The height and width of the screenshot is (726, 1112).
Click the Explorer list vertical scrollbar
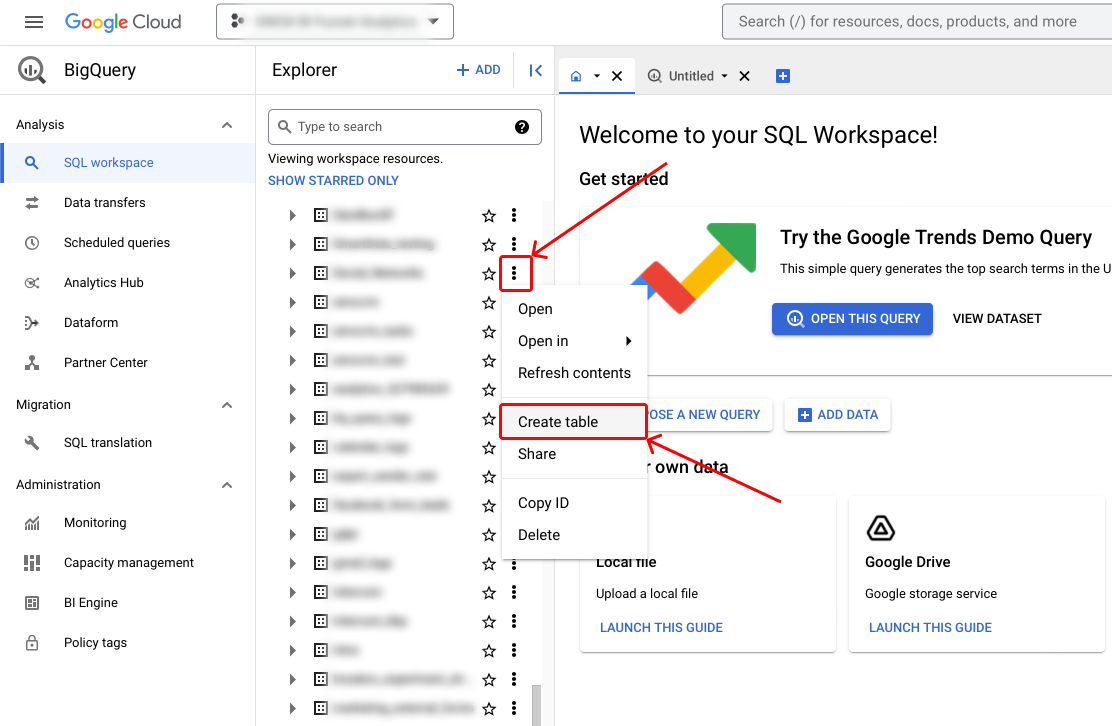pos(536,705)
